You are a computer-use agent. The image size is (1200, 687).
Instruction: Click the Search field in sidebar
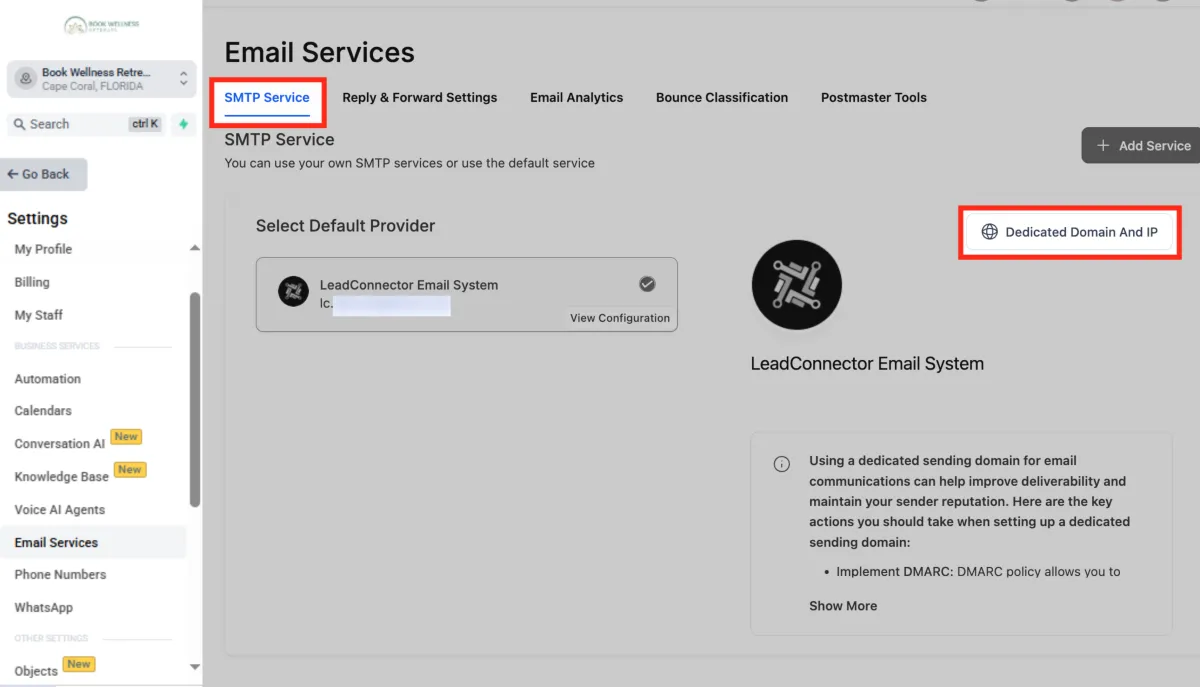click(x=86, y=124)
